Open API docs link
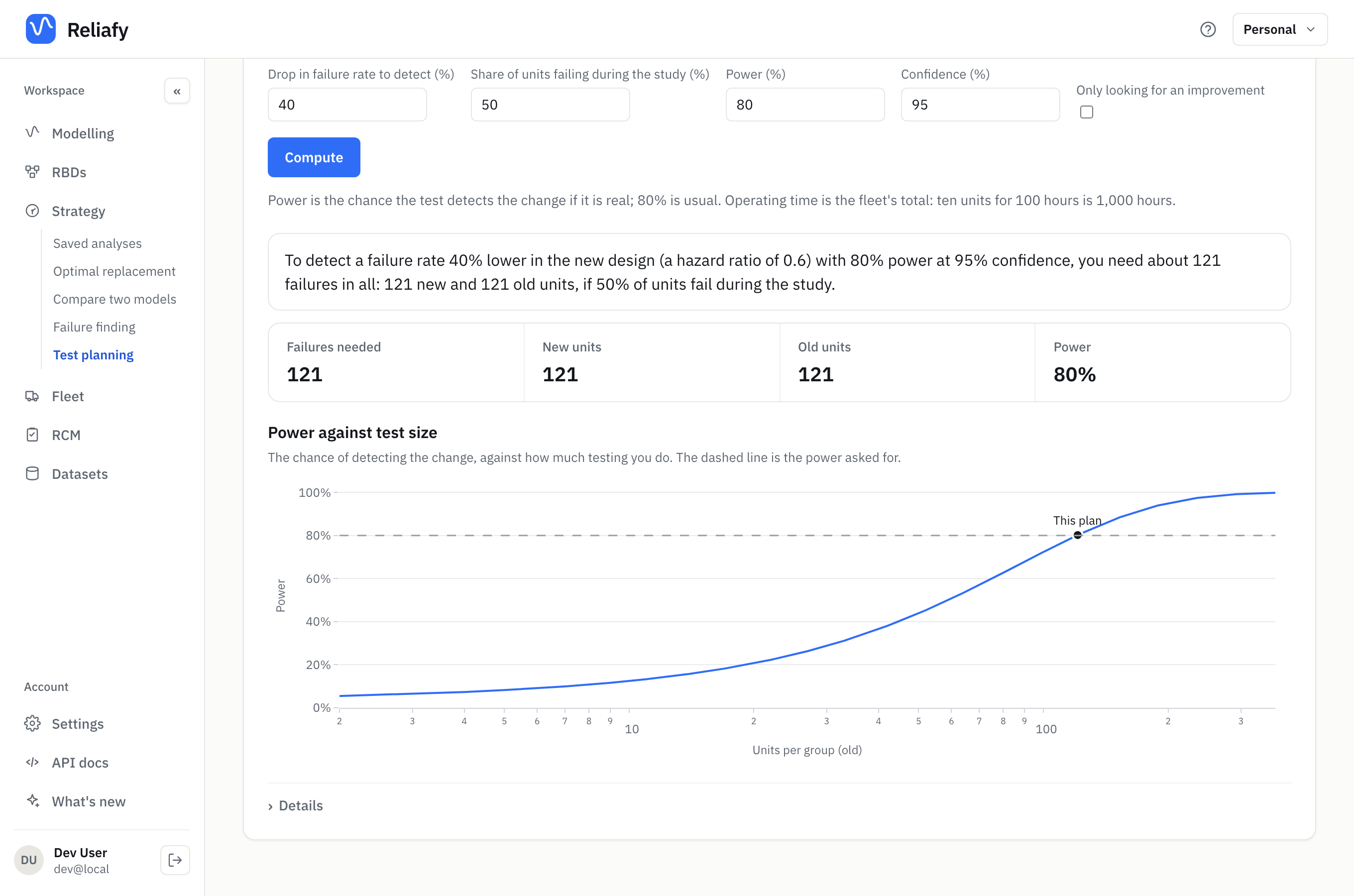 [80, 762]
